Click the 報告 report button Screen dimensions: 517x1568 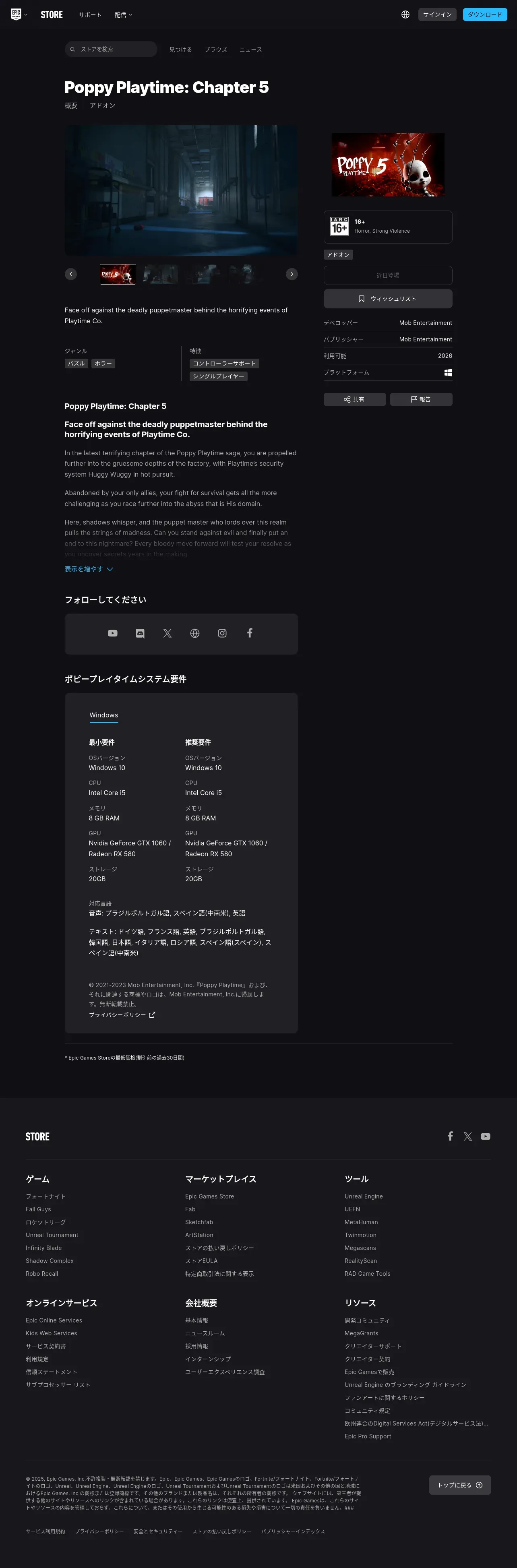click(x=421, y=399)
